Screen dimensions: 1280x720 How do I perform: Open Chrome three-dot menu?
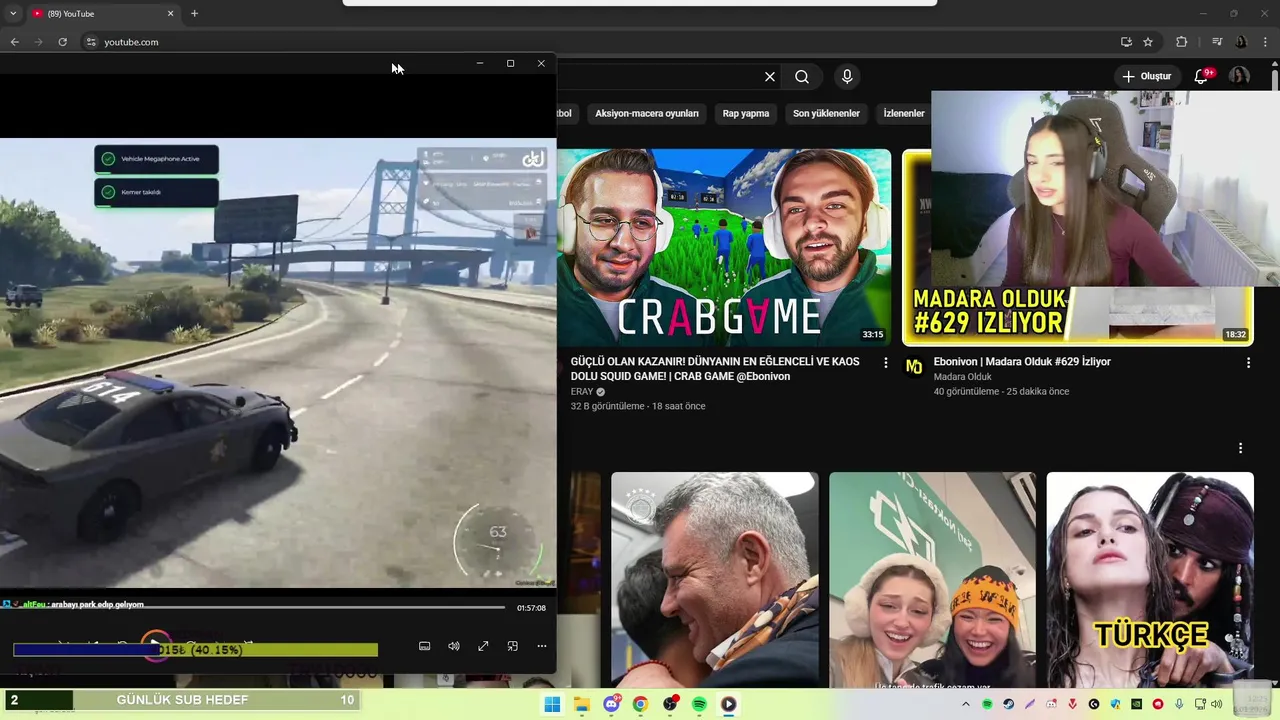coord(1266,42)
